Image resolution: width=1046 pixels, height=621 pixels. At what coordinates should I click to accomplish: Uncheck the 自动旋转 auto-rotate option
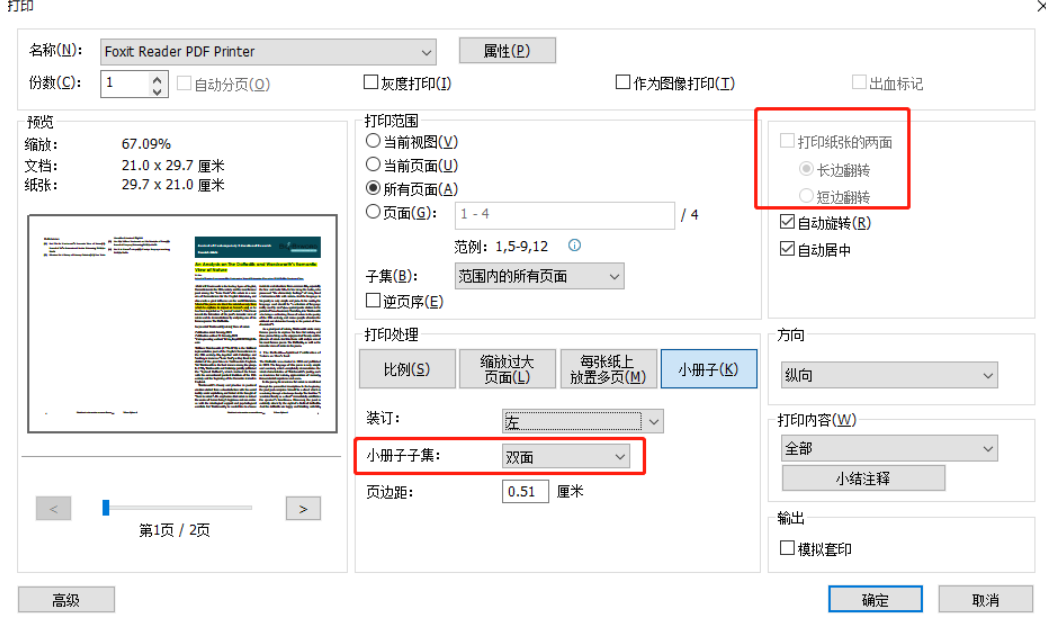click(787, 221)
